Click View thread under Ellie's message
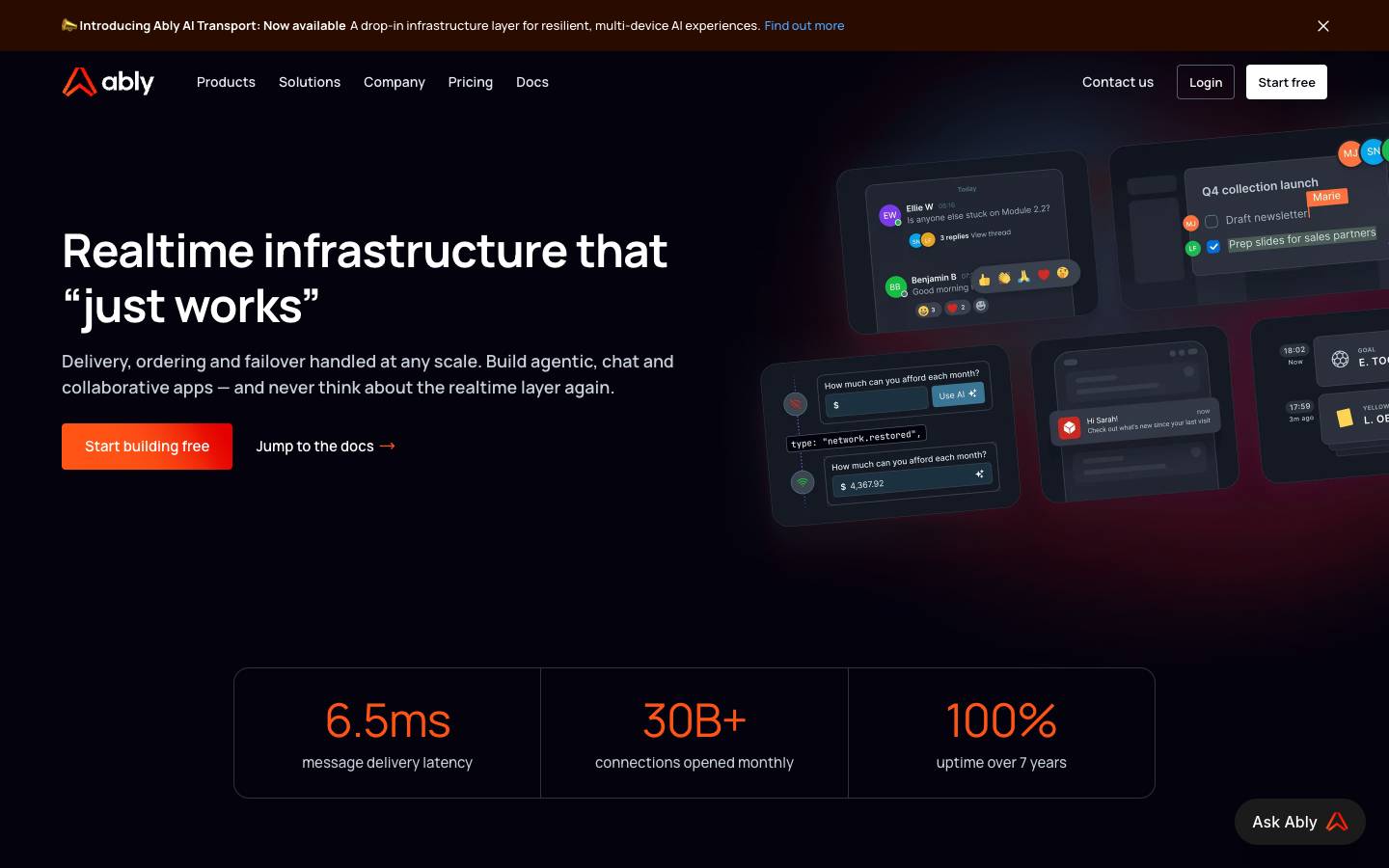 point(992,233)
